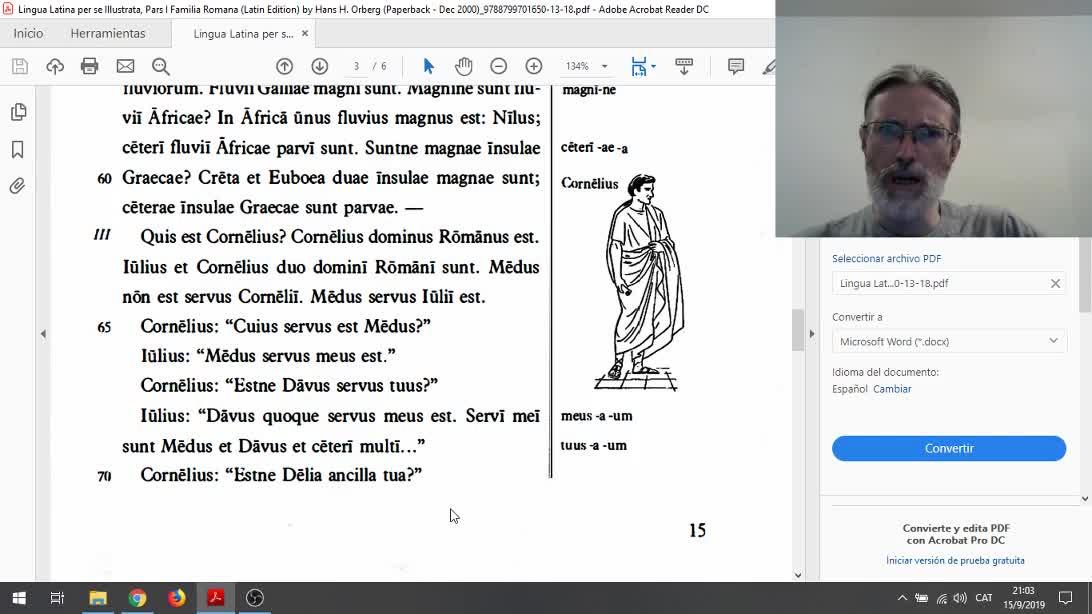Switch to the Inicio tab
Viewport: 1092px width, 614px height.
point(28,33)
